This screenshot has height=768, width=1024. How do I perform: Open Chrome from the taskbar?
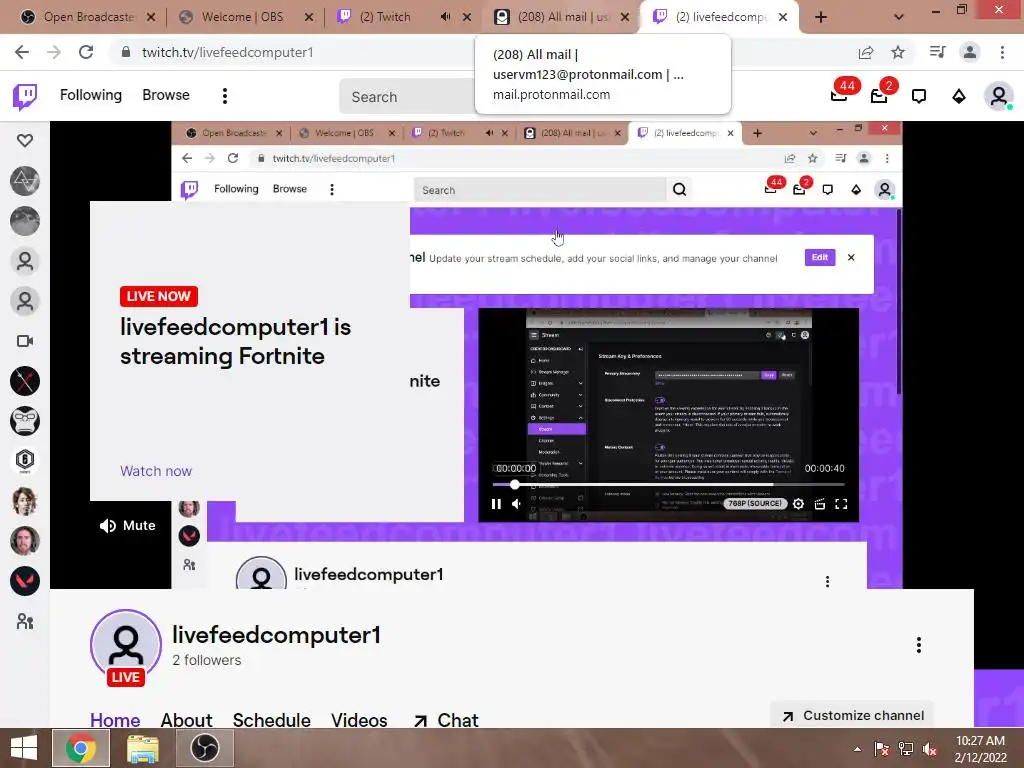(81, 748)
